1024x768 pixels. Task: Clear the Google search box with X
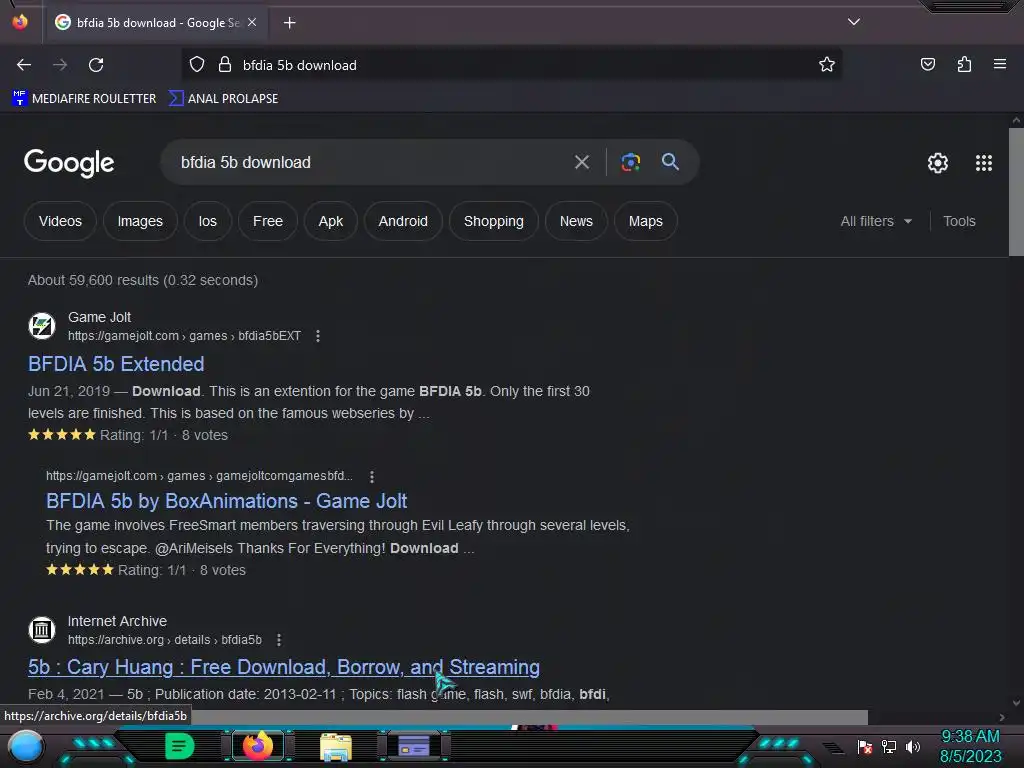[582, 162]
